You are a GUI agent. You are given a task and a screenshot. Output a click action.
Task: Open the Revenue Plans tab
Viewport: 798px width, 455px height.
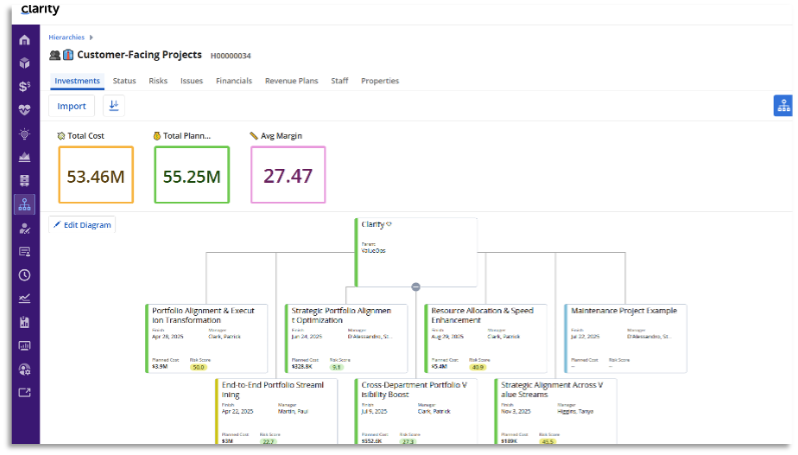(291, 81)
